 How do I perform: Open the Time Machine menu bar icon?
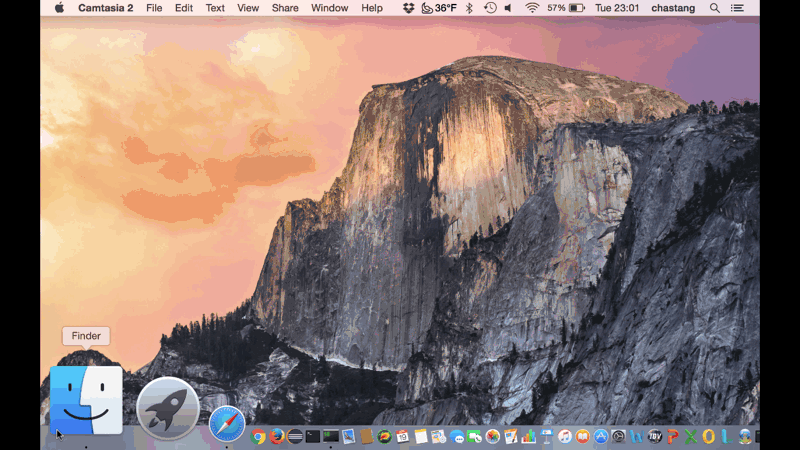coord(490,8)
